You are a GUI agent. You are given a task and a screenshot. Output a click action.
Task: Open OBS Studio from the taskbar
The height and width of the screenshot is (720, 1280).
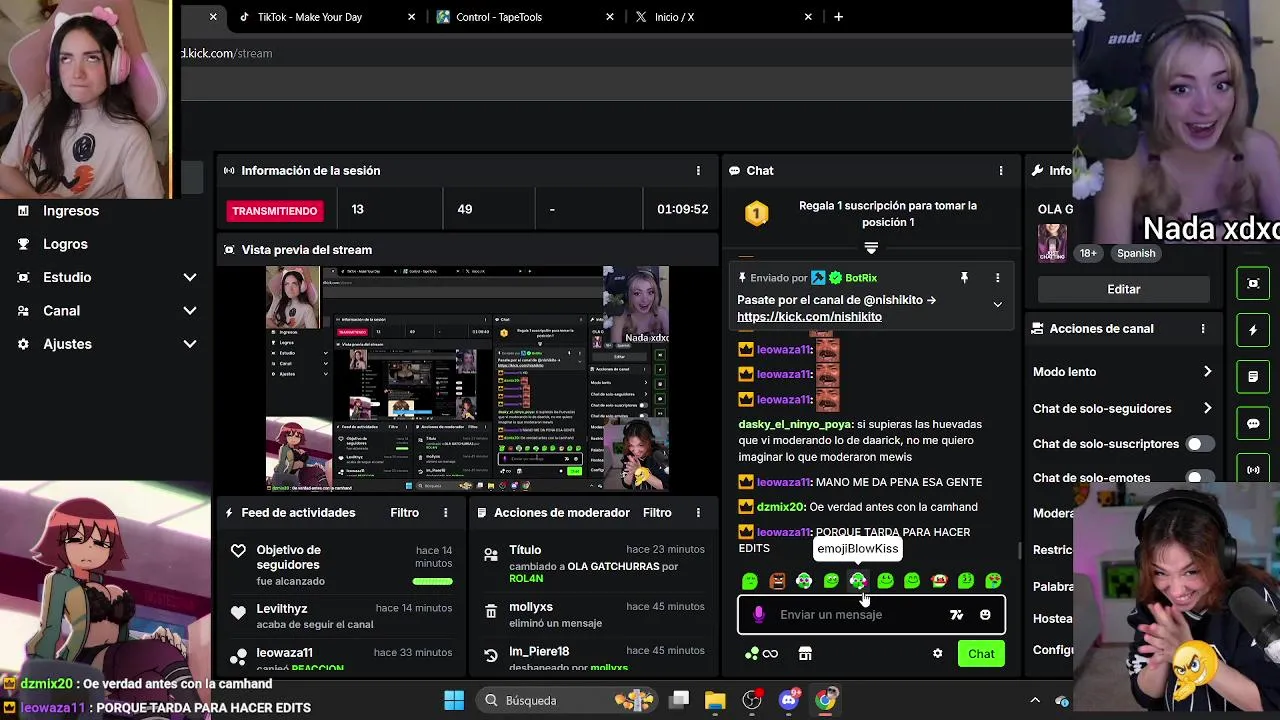tap(752, 700)
